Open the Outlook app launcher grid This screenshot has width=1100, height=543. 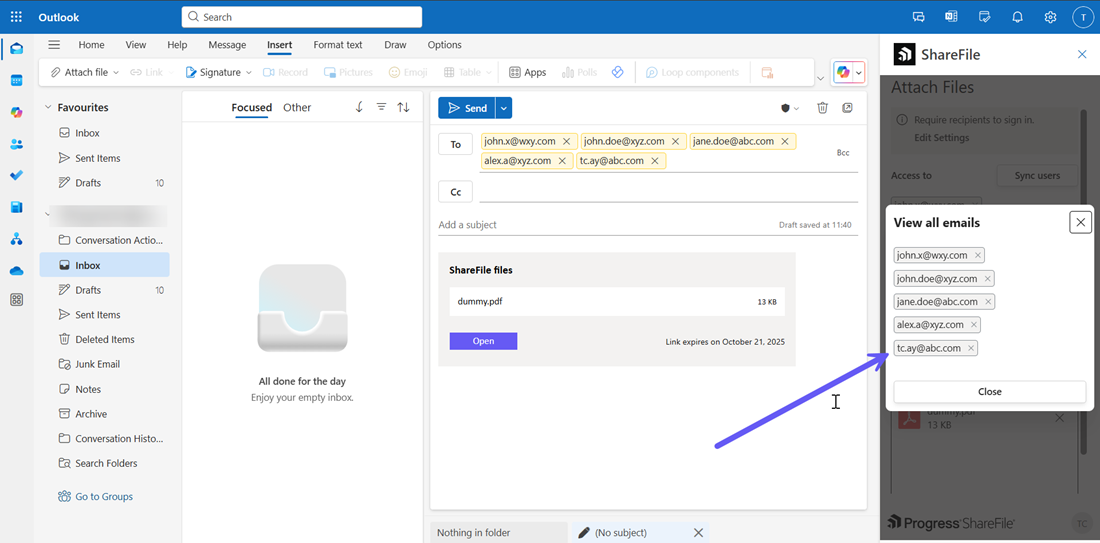16,17
